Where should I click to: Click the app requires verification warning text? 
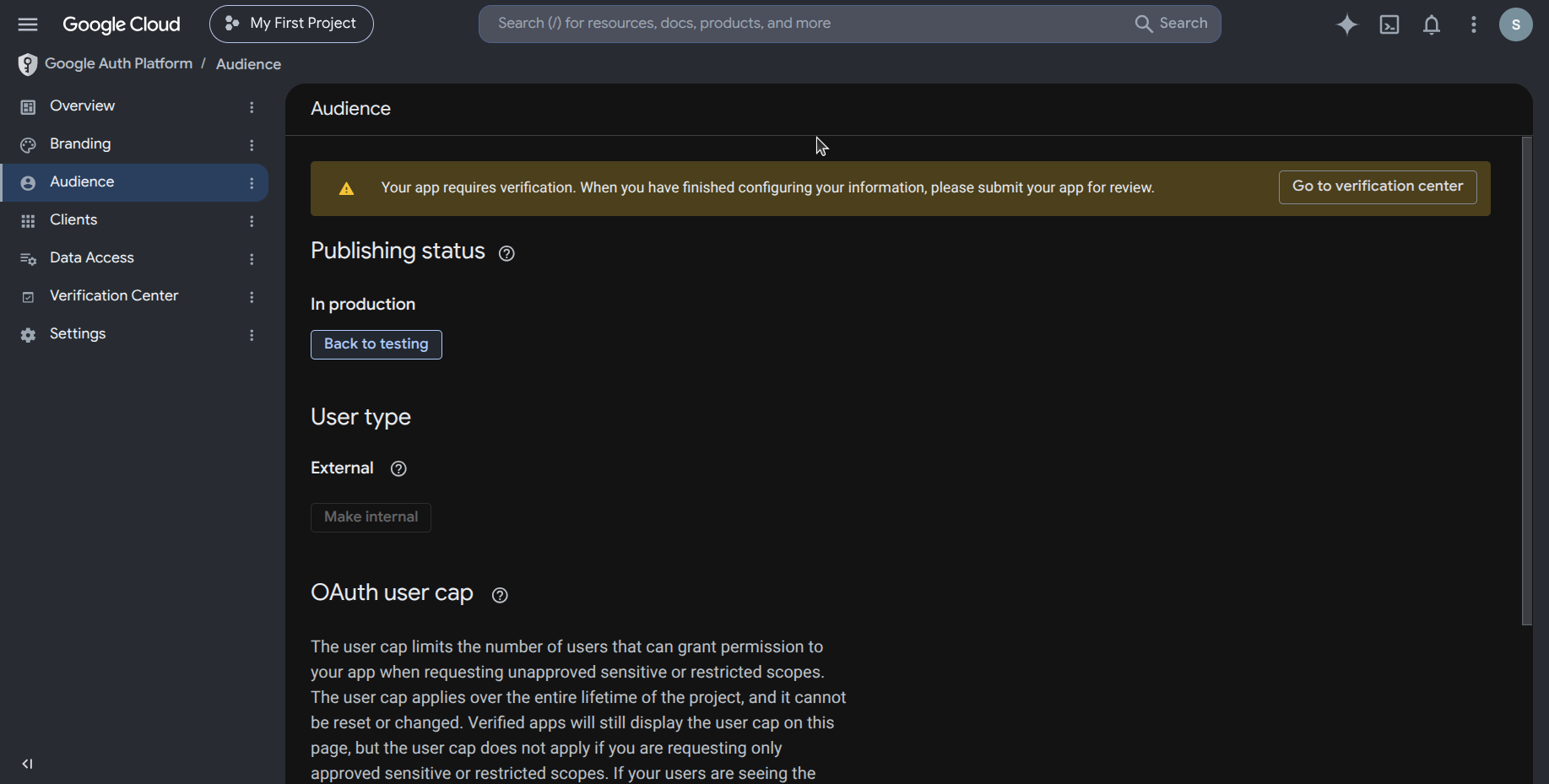point(767,187)
